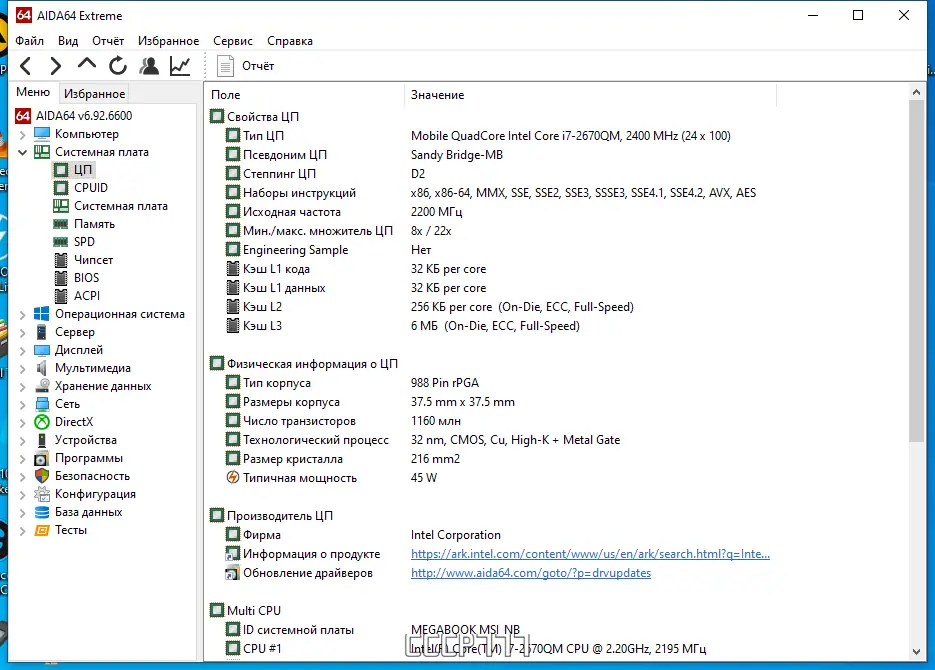Click the Back navigation arrow
The image size is (935, 670).
[26, 66]
